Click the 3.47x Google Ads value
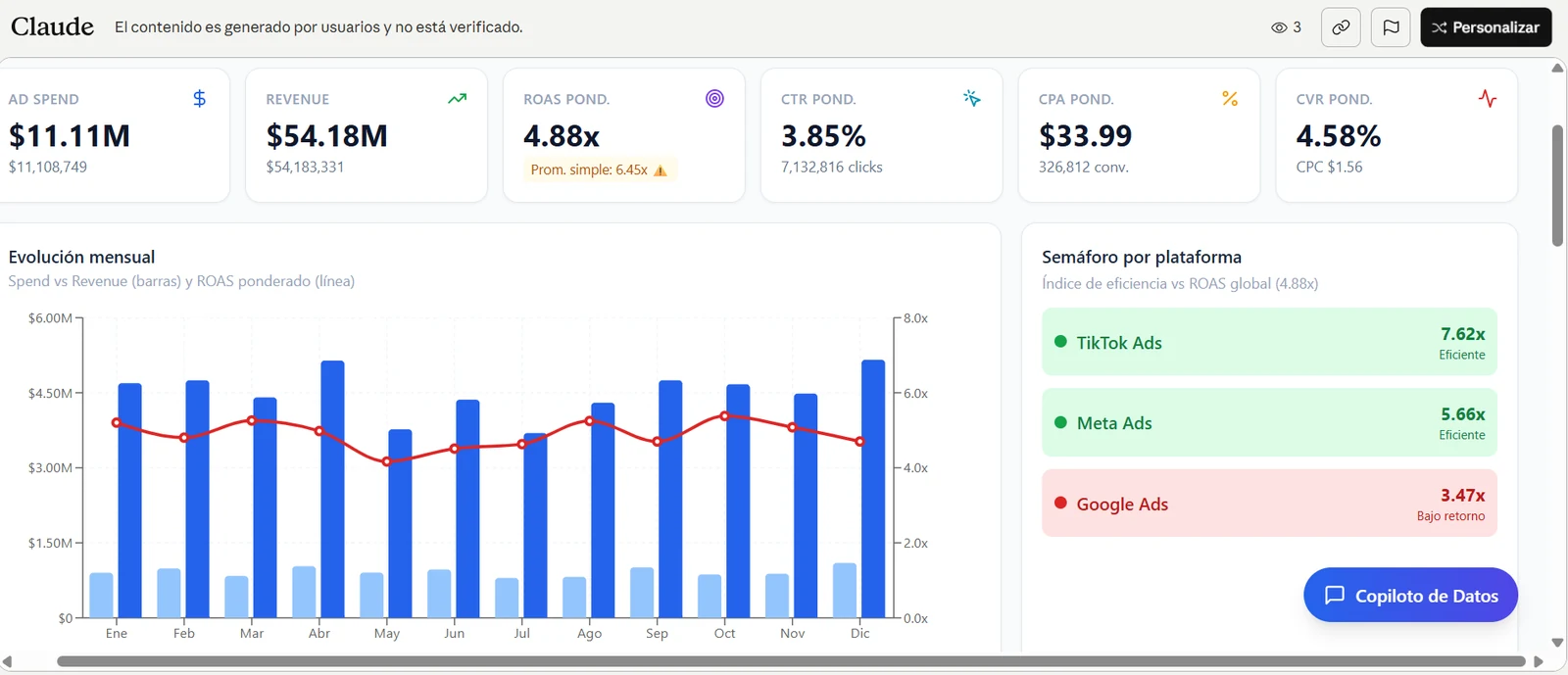 coord(1463,496)
